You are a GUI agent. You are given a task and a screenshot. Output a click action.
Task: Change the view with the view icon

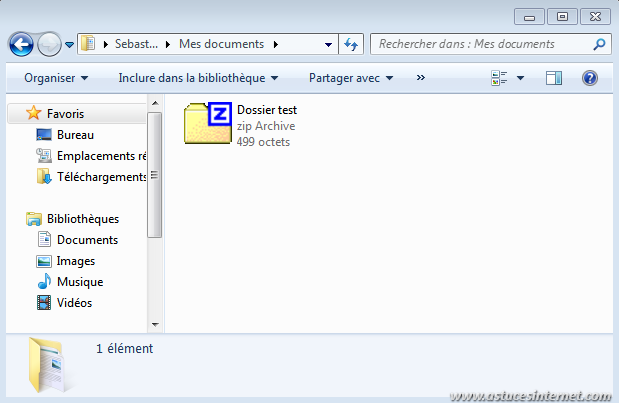tap(499, 78)
